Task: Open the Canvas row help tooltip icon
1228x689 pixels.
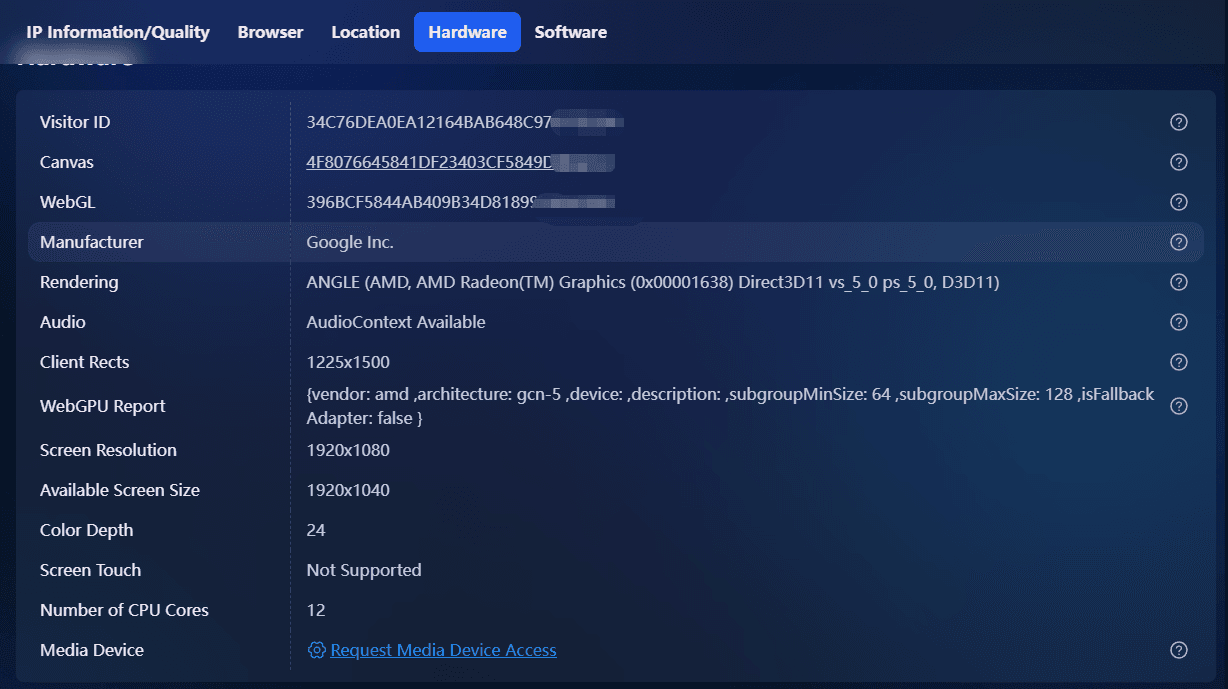Action: click(x=1179, y=162)
